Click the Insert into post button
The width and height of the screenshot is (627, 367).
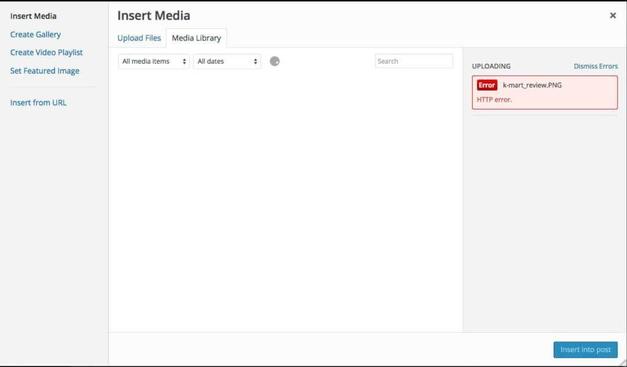point(585,349)
